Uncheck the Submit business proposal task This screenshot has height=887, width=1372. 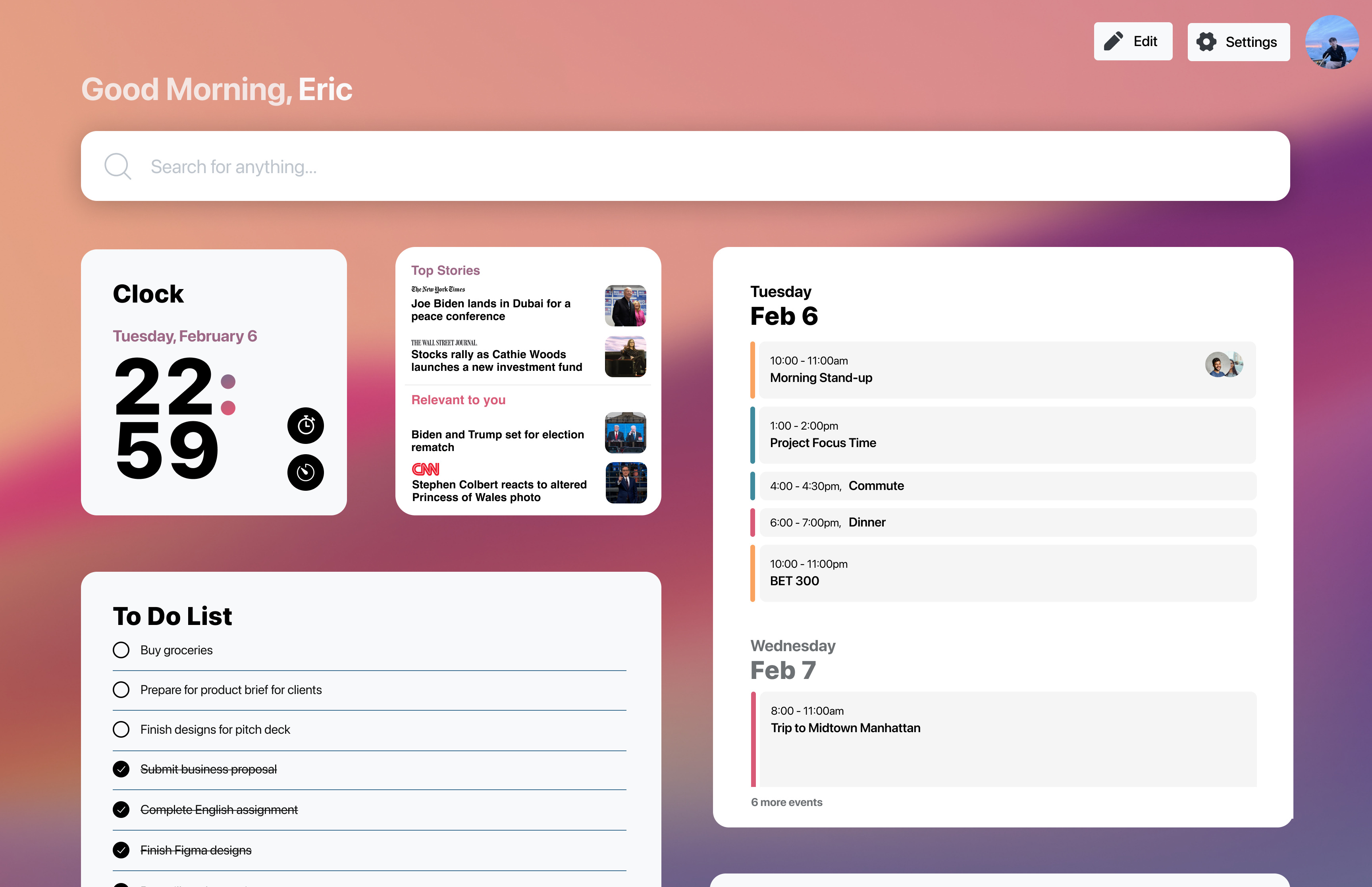(x=121, y=769)
